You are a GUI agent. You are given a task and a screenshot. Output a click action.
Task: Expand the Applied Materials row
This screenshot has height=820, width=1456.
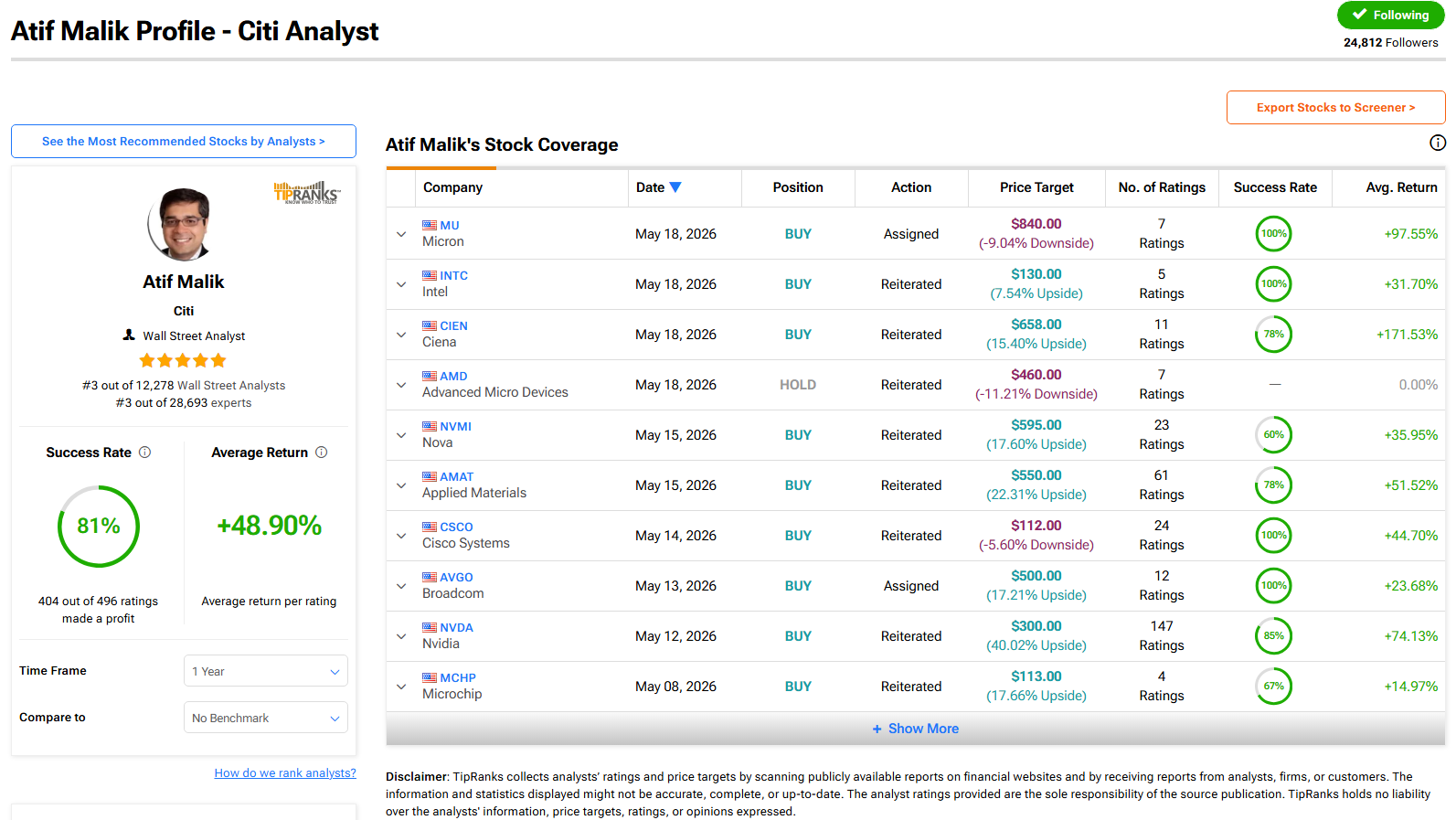pos(401,485)
